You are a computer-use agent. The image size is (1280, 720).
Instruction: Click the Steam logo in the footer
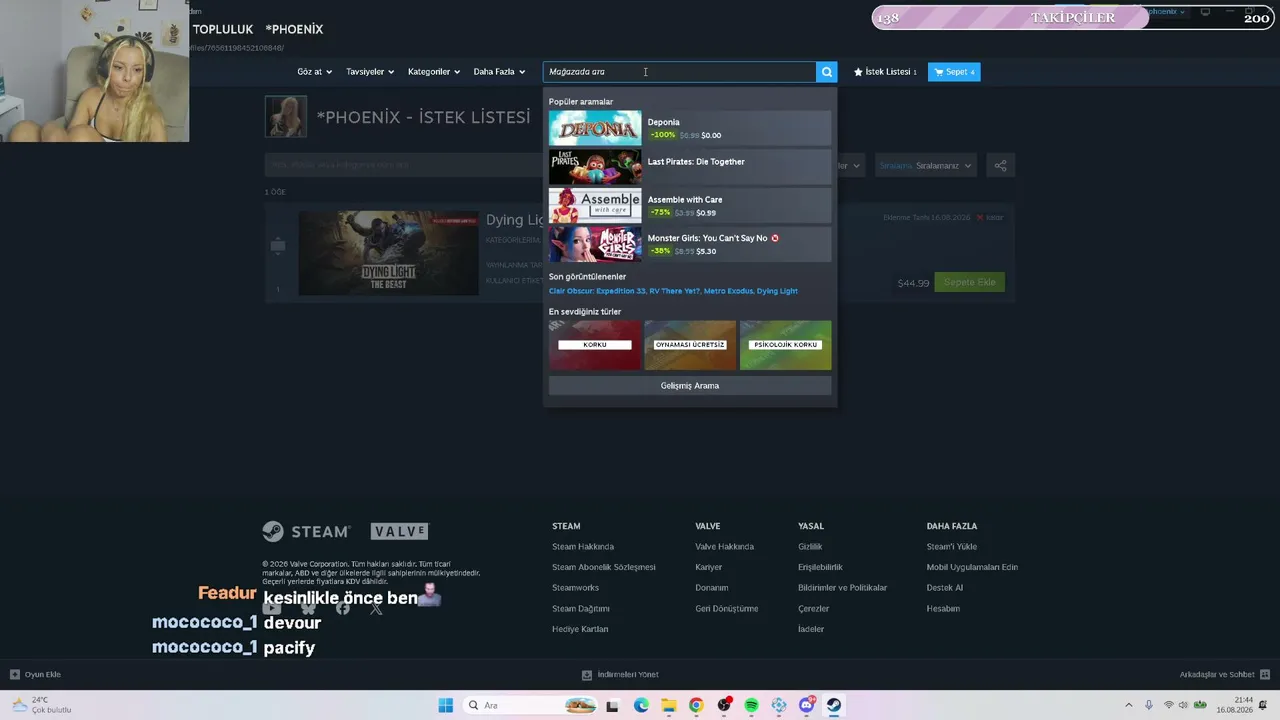(306, 531)
